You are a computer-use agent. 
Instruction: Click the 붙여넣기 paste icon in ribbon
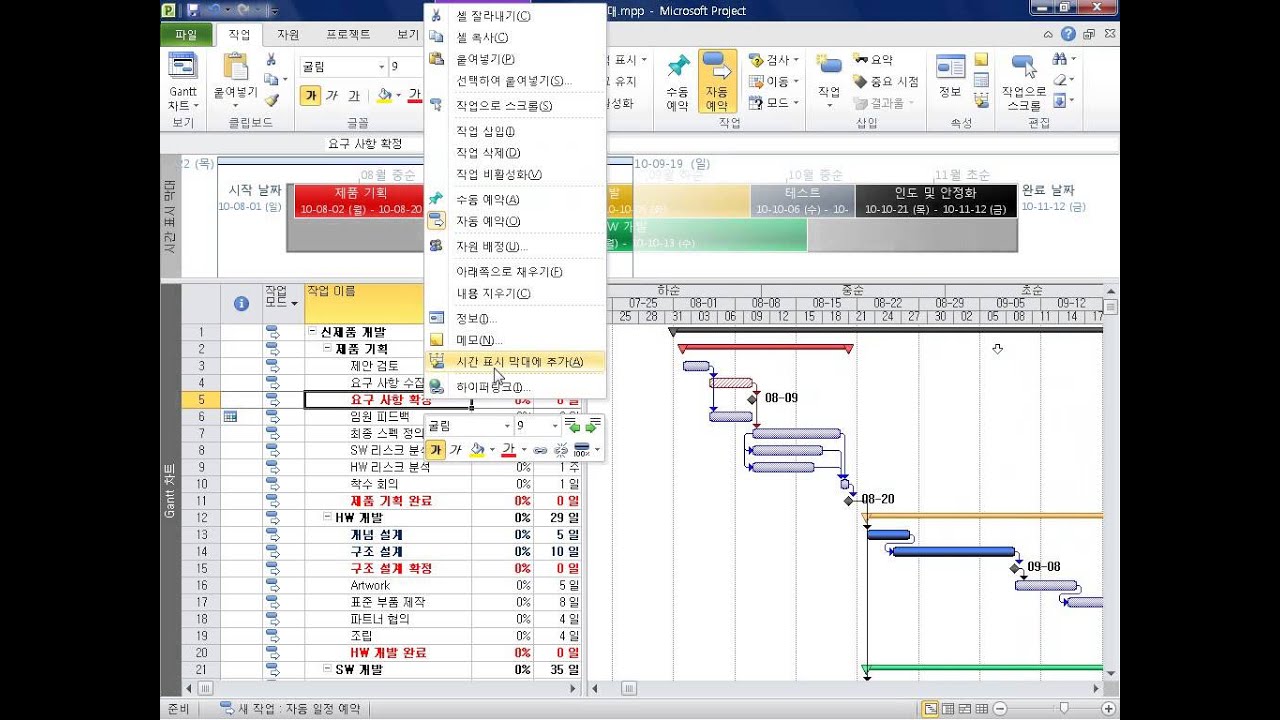point(236,67)
